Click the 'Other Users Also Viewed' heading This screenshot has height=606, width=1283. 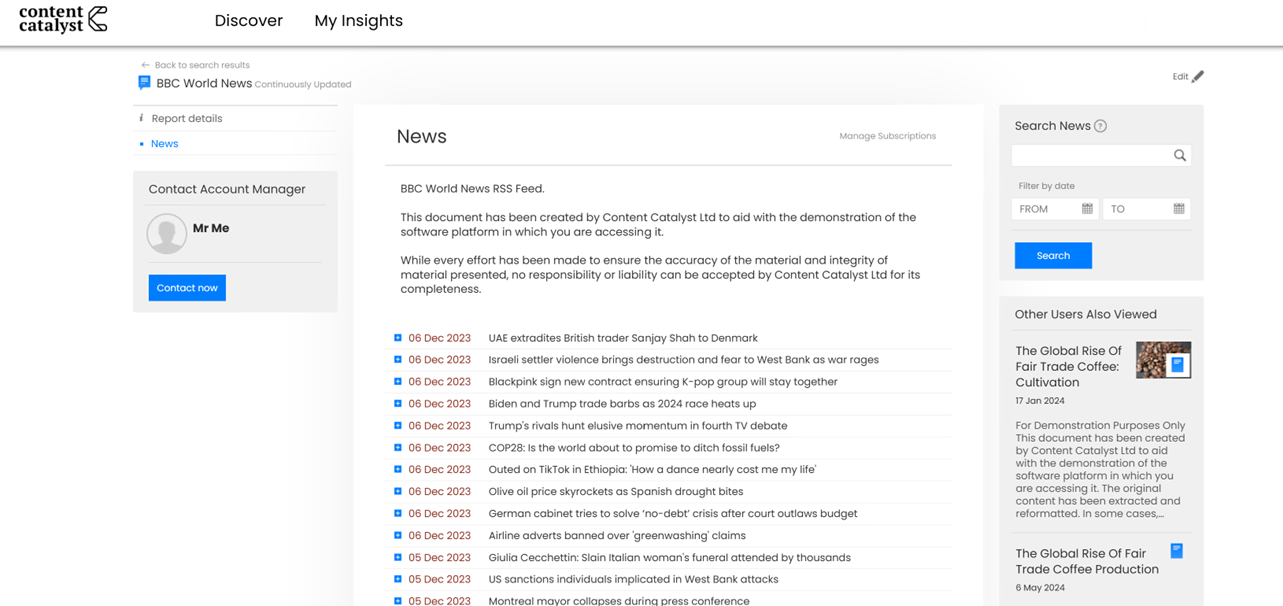(1086, 314)
